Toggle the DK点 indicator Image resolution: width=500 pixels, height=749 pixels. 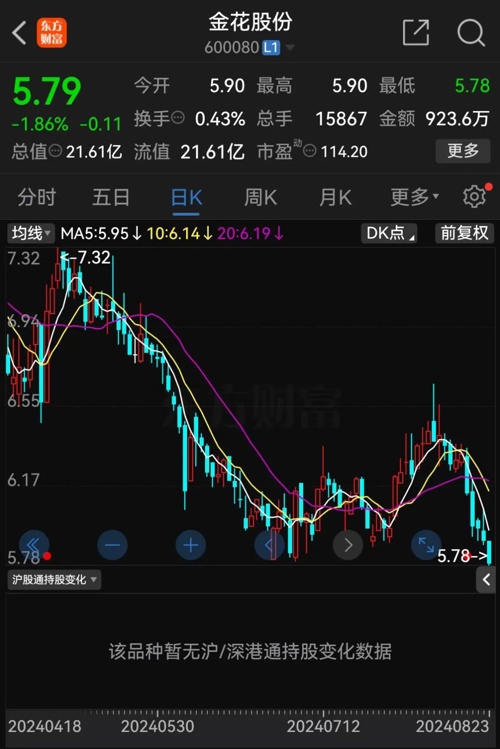(x=389, y=233)
